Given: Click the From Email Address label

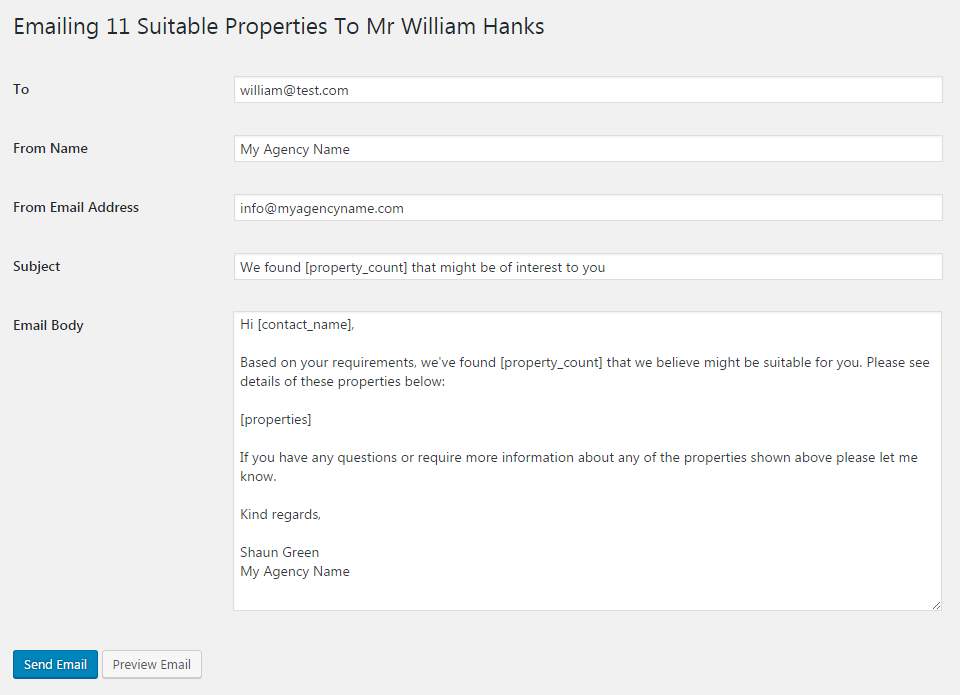Looking at the screenshot, I should pos(76,208).
